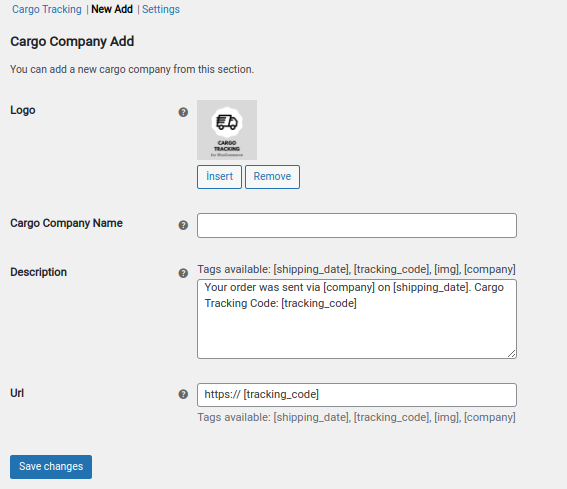Click the Cargo Company Add heading

[72, 42]
